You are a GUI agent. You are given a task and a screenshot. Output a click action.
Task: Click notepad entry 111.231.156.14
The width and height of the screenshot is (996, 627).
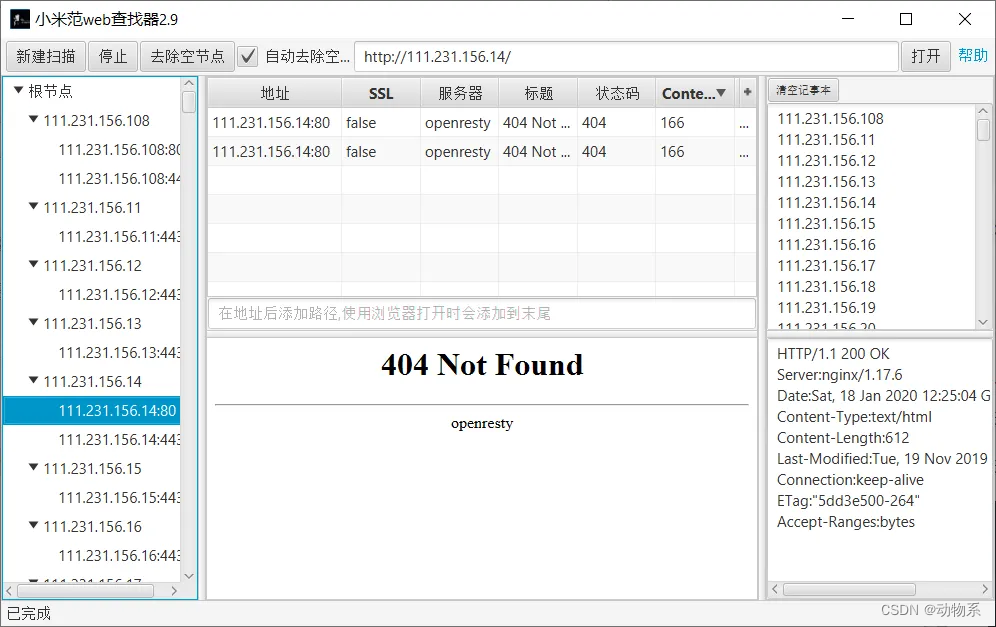click(x=826, y=203)
